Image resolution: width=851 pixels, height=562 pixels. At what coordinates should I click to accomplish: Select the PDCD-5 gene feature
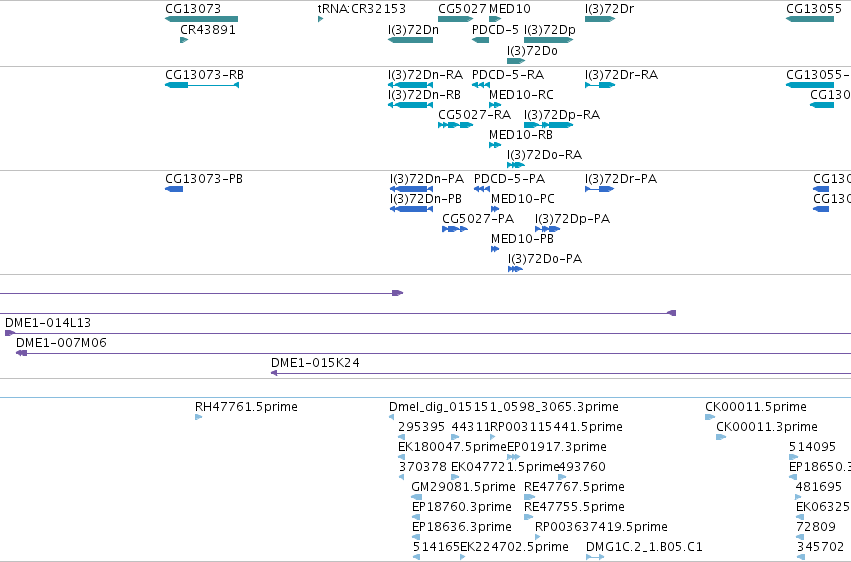coord(480,40)
